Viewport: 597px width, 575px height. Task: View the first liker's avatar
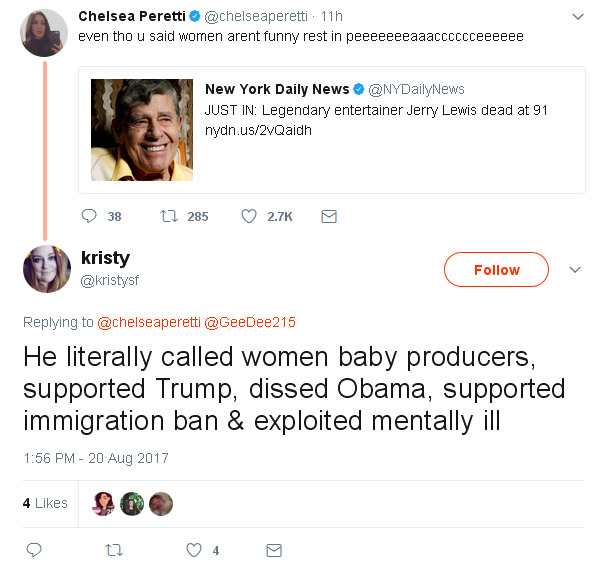pos(103,504)
